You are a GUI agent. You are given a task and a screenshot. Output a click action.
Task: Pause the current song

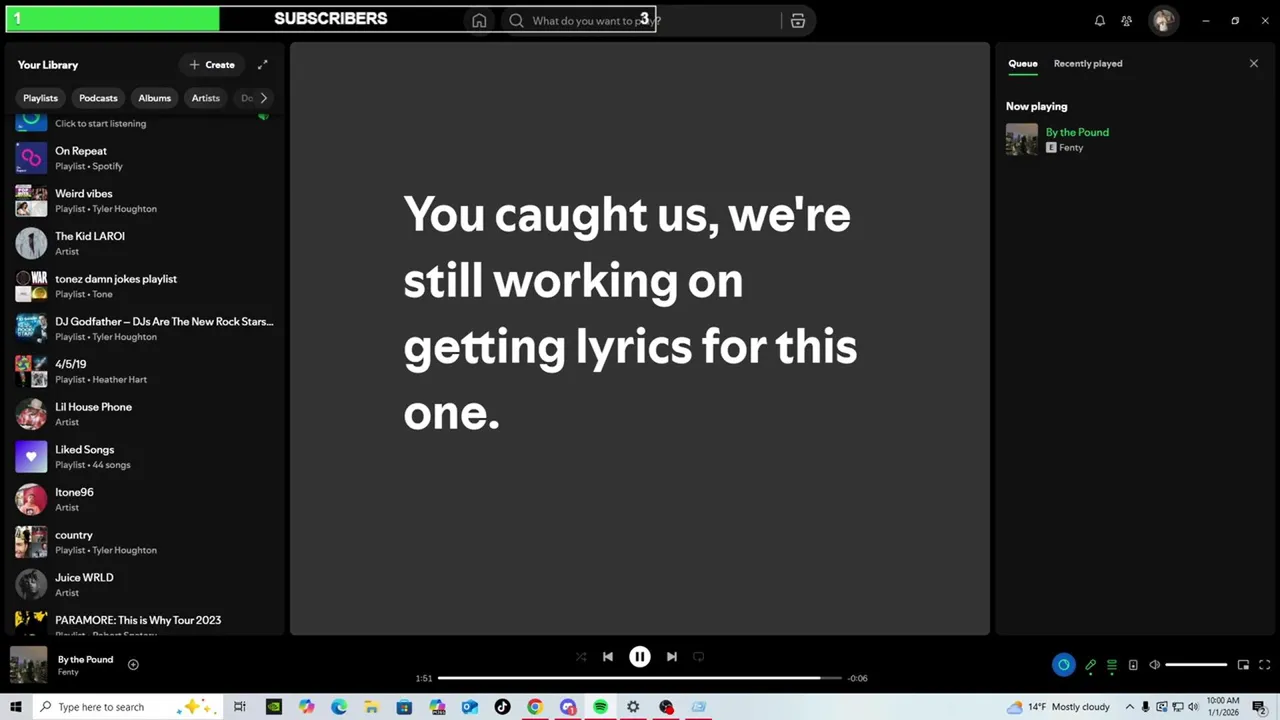tap(640, 657)
